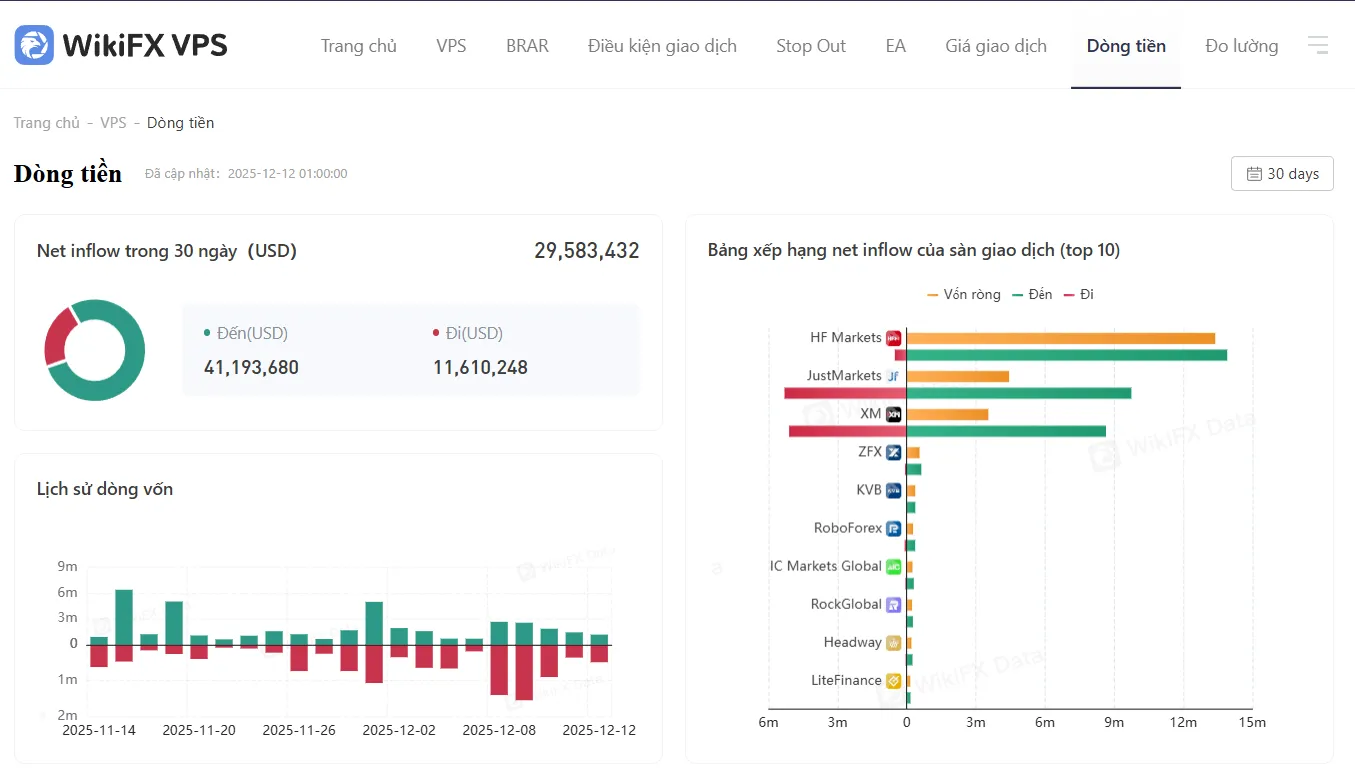
Task: Click the ZFX broker logo
Action: coord(894,452)
